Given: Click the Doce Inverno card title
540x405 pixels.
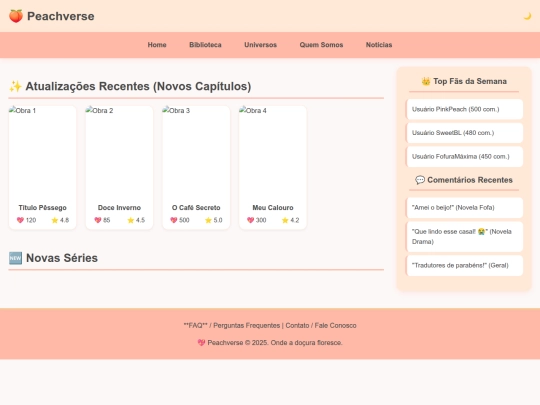Looking at the screenshot, I should click(119, 208).
